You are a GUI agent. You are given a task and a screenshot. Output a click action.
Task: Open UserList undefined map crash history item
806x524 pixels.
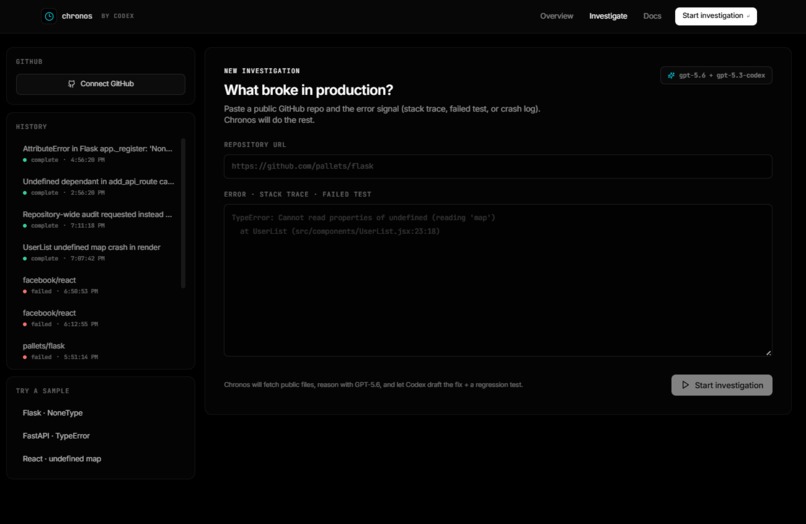click(x=98, y=252)
